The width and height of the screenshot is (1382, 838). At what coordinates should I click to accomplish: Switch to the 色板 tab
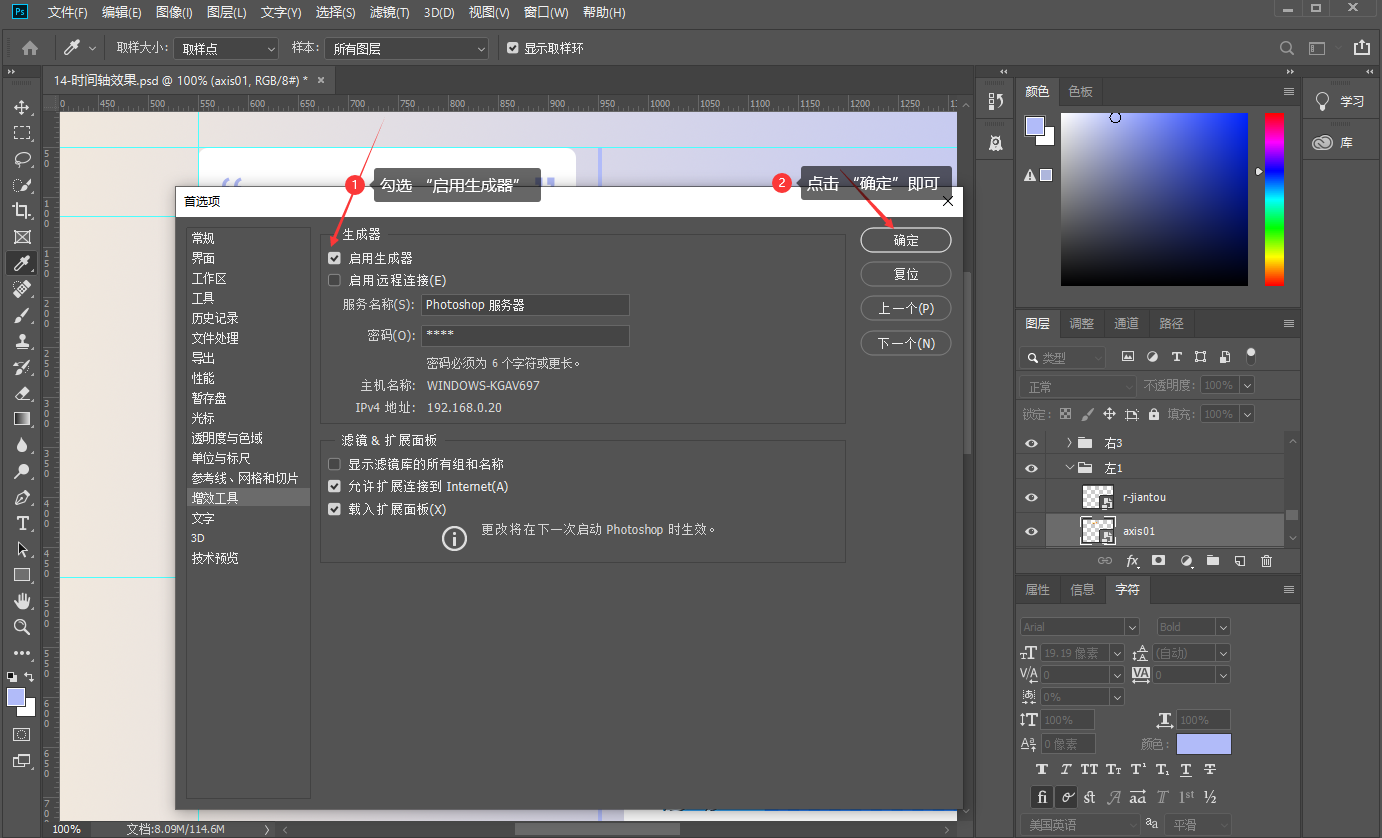[1081, 91]
